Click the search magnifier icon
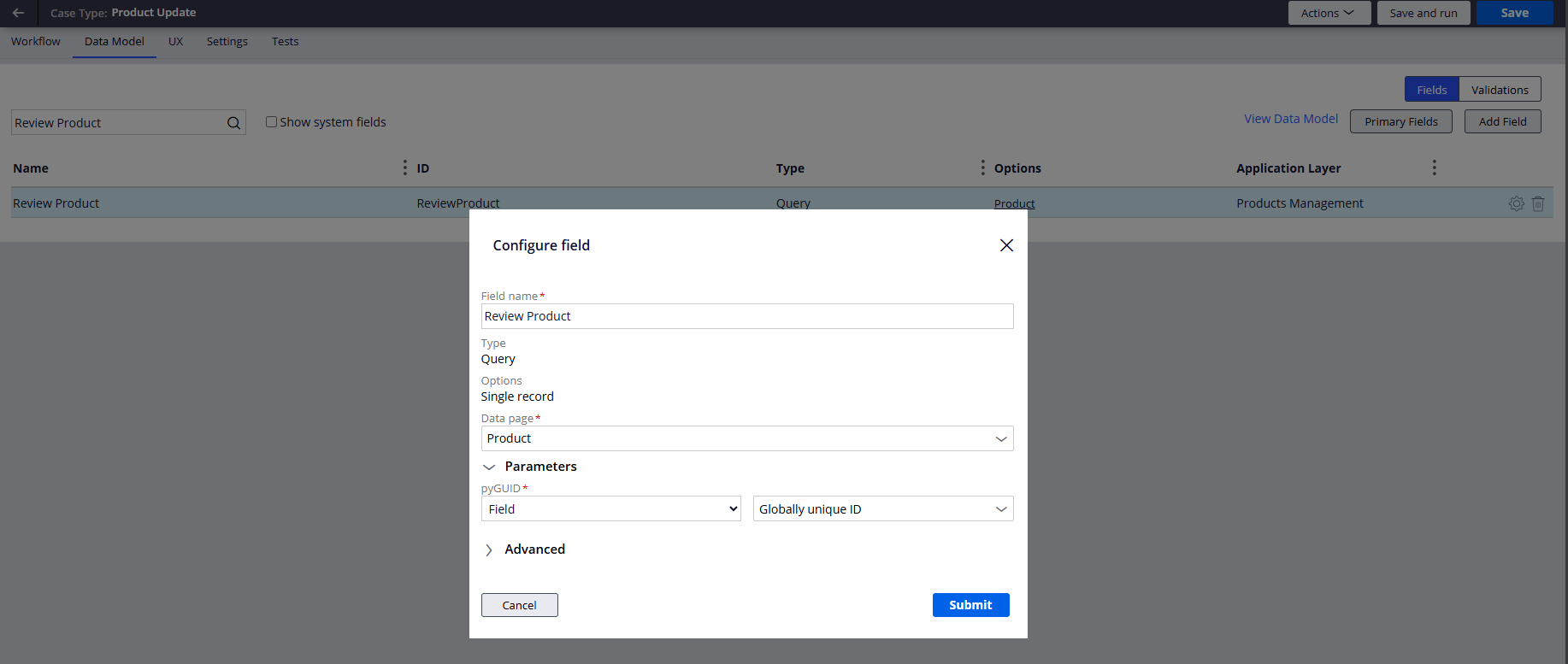The image size is (1568, 664). pyautogui.click(x=233, y=123)
